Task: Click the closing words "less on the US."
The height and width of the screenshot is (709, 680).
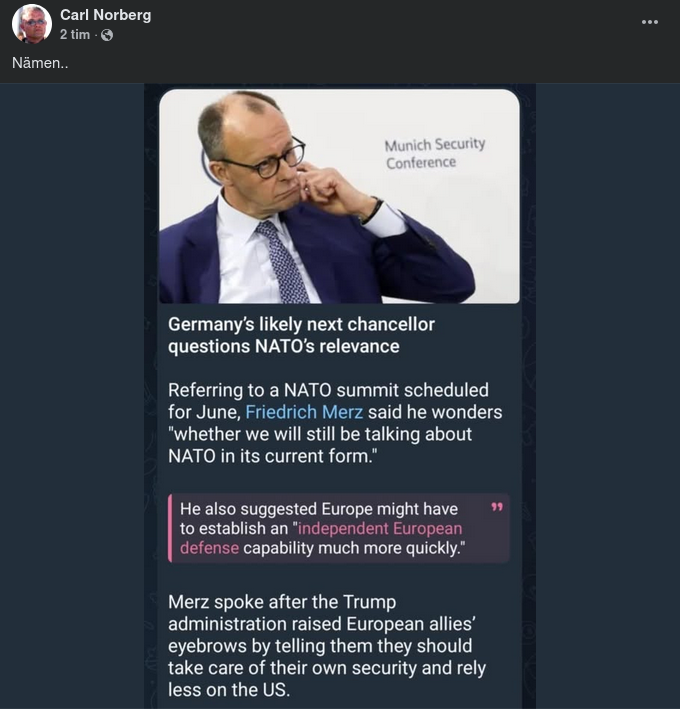Action: [x=229, y=690]
